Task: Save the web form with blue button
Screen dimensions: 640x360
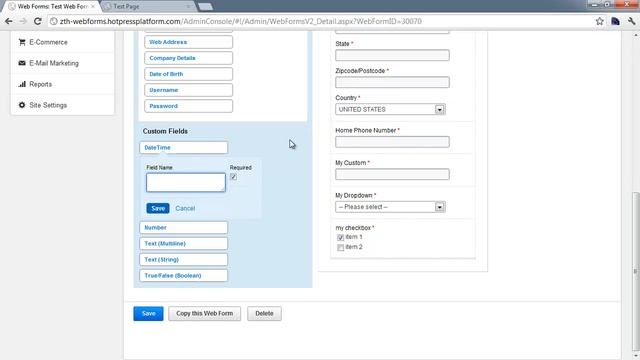Action: 148,313
